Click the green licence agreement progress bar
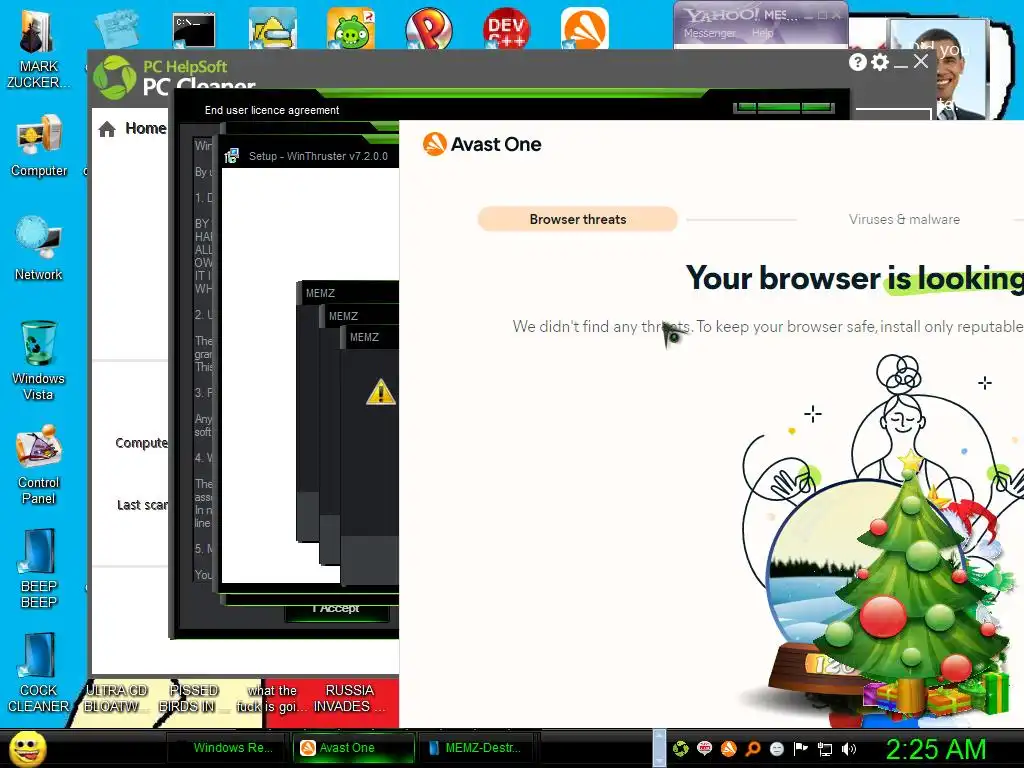The image size is (1024, 768). (784, 107)
